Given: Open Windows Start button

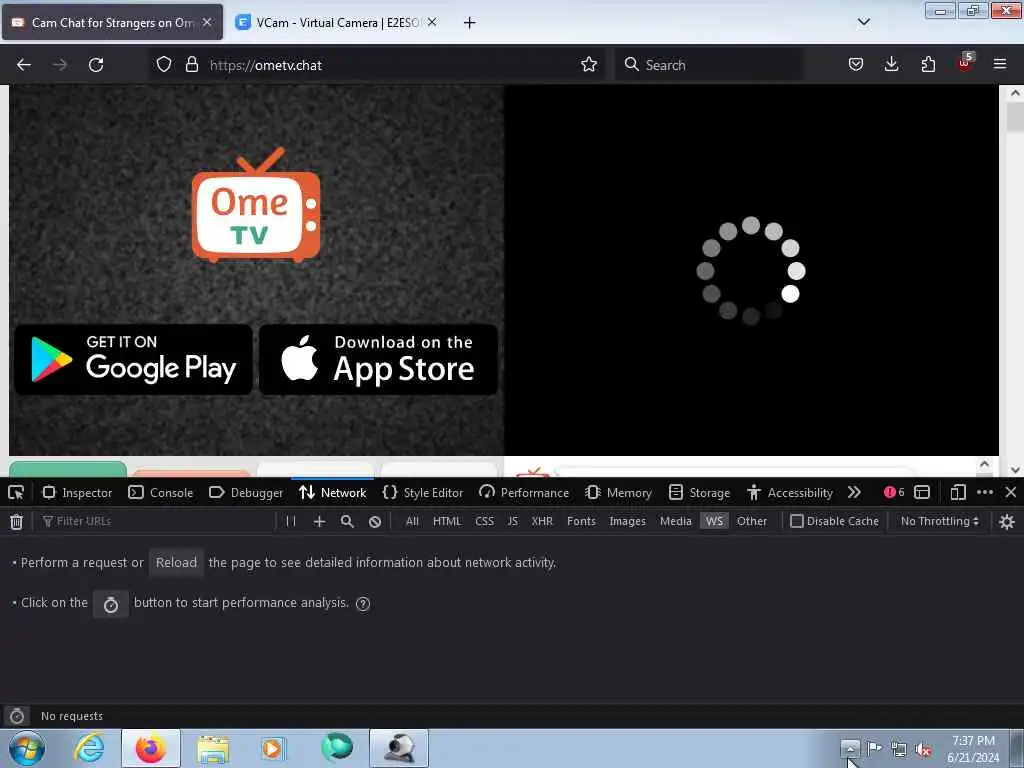Looking at the screenshot, I should tap(27, 748).
